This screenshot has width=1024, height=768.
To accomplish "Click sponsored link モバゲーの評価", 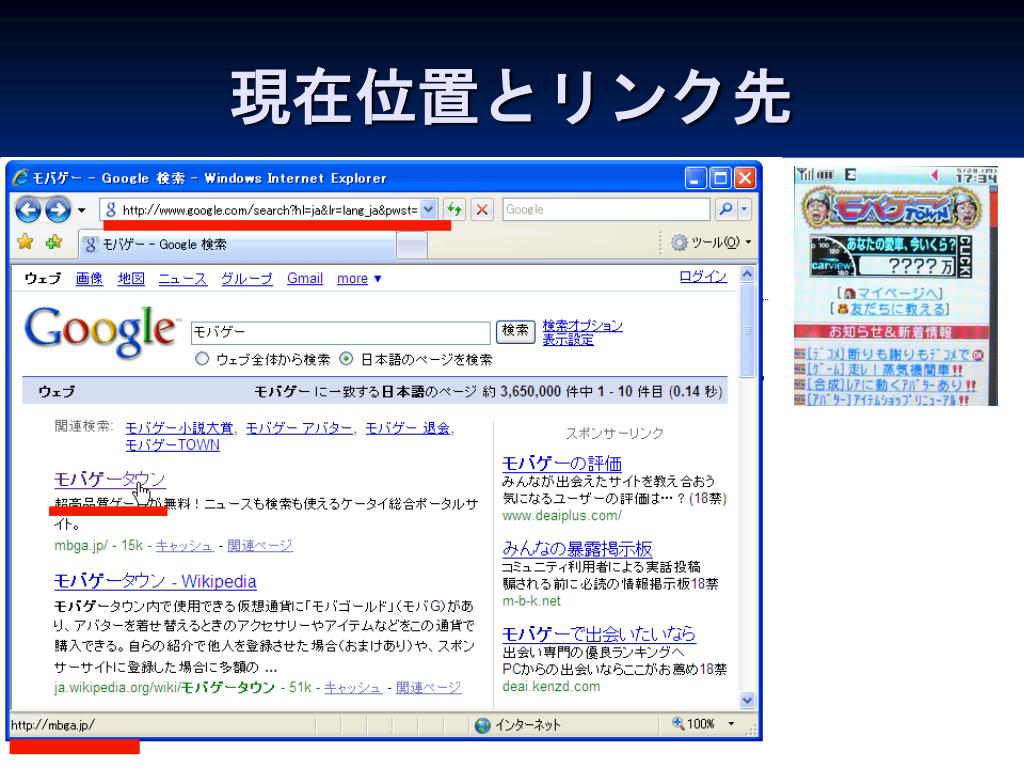I will tap(562, 464).
